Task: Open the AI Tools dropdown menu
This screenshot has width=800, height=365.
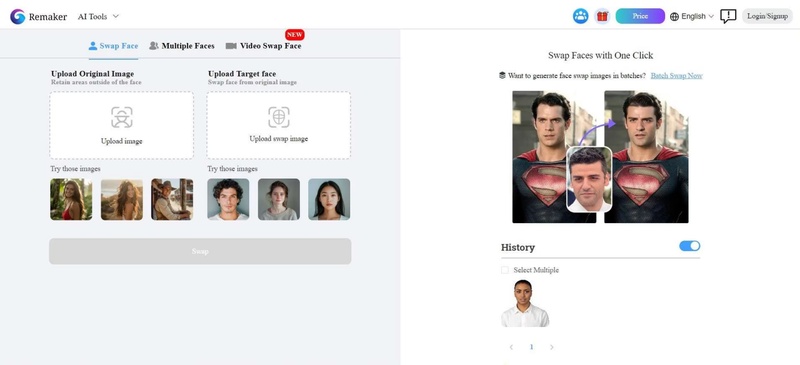Action: pyautogui.click(x=98, y=16)
